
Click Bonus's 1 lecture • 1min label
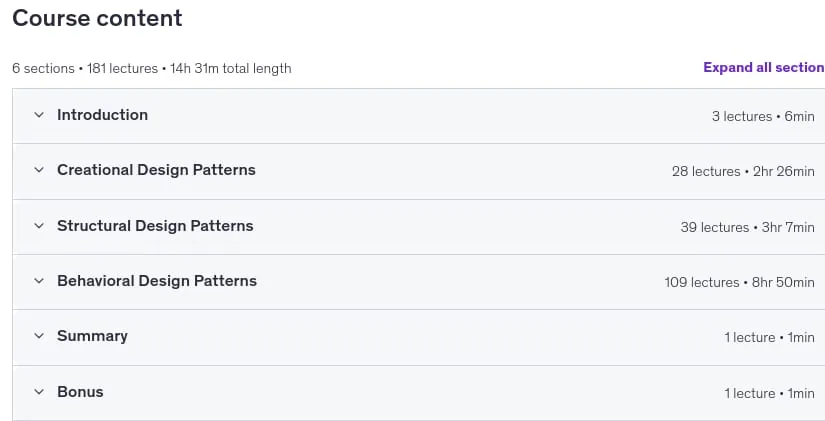[769, 393]
